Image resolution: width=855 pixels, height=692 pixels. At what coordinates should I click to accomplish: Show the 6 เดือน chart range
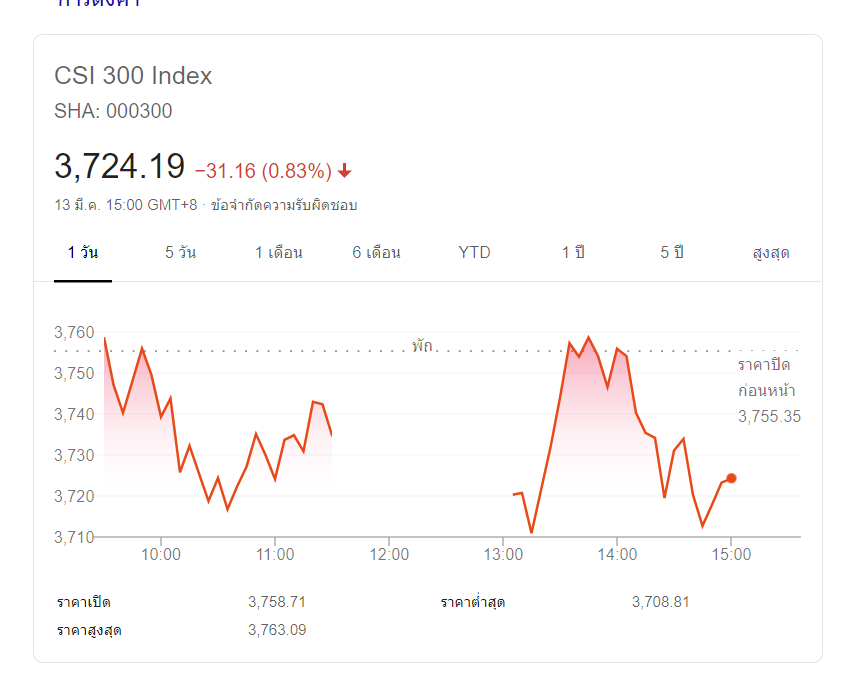click(376, 252)
